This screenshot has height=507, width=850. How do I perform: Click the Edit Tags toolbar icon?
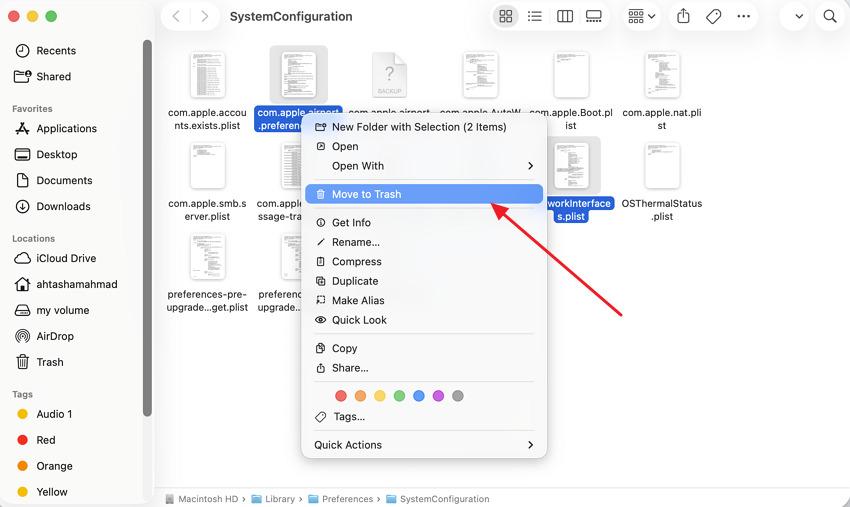[713, 16]
